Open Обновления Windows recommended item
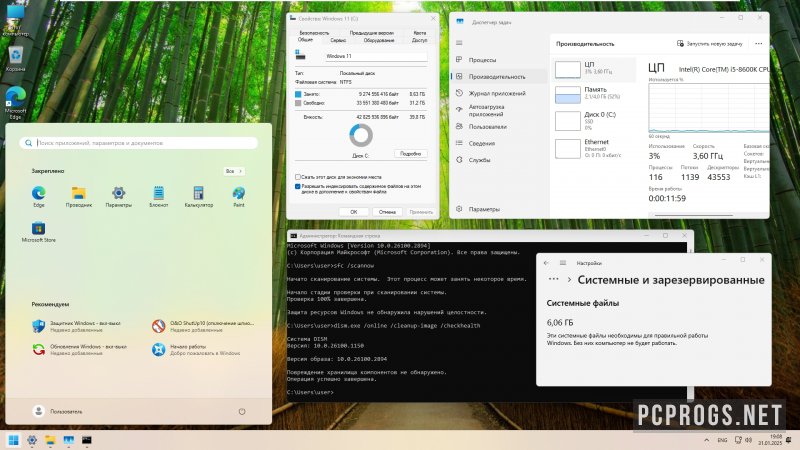Image resolution: width=800 pixels, height=450 pixels. 79,349
